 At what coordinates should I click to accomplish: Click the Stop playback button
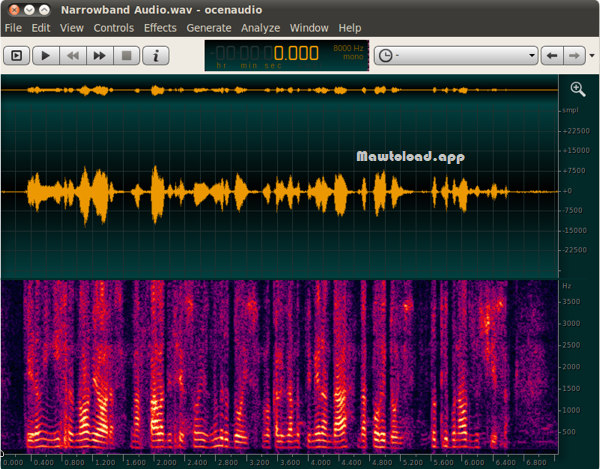pos(126,56)
